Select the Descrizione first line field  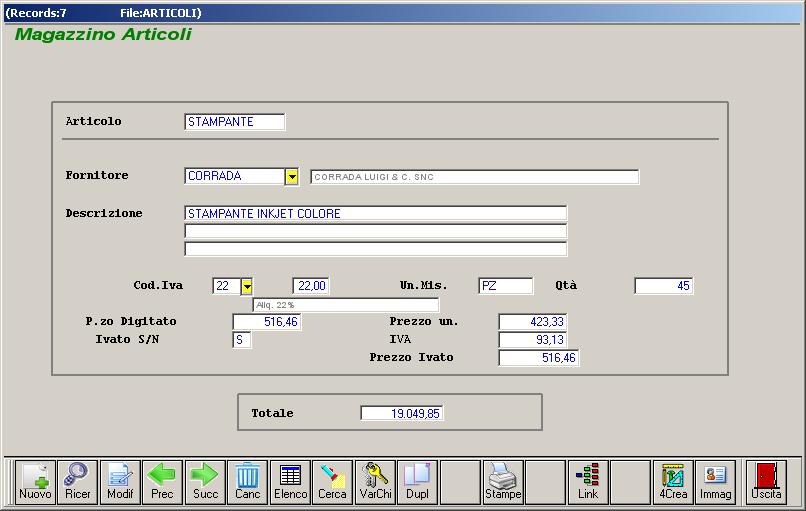coord(375,214)
